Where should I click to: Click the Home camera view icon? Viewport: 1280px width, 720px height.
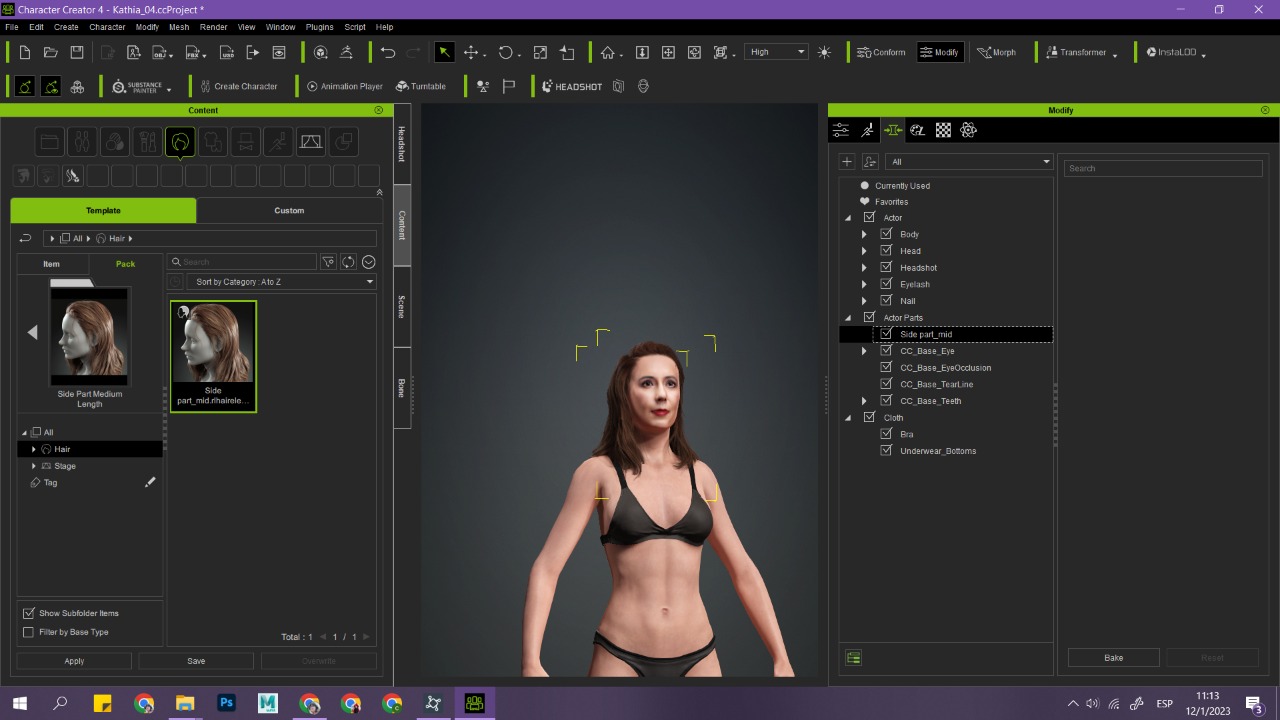[607, 52]
